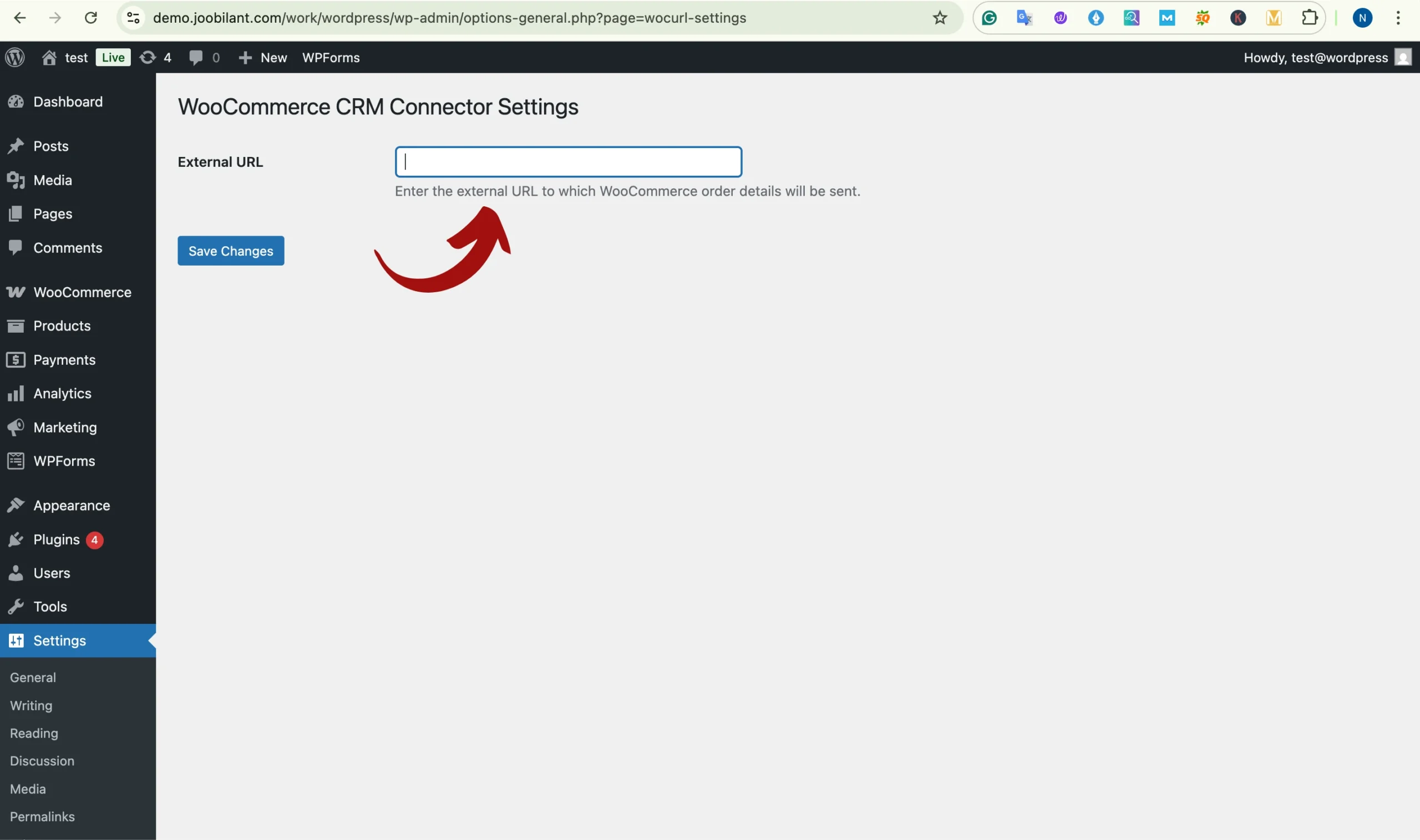Open the Permalinks settings submenu
The height and width of the screenshot is (840, 1420).
pos(43,816)
